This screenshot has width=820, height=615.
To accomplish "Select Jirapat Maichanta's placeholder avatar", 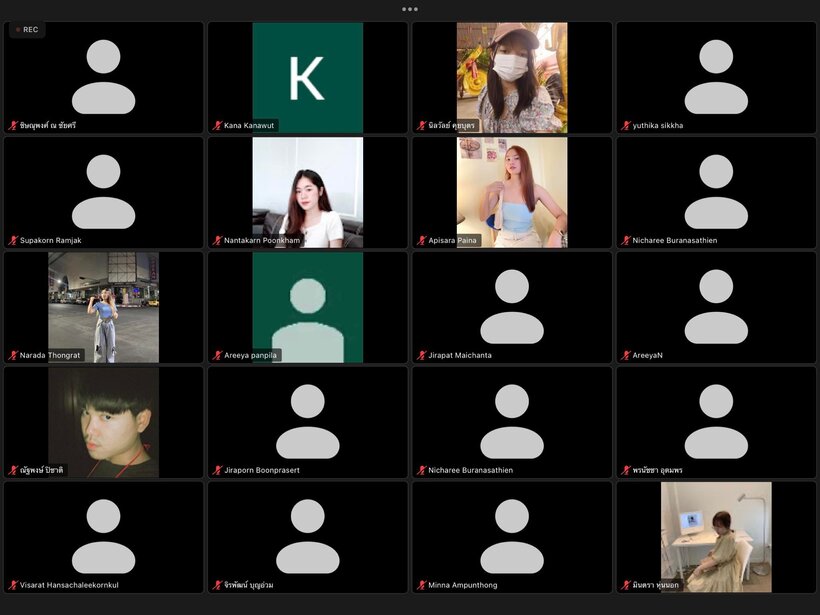I will [x=512, y=307].
